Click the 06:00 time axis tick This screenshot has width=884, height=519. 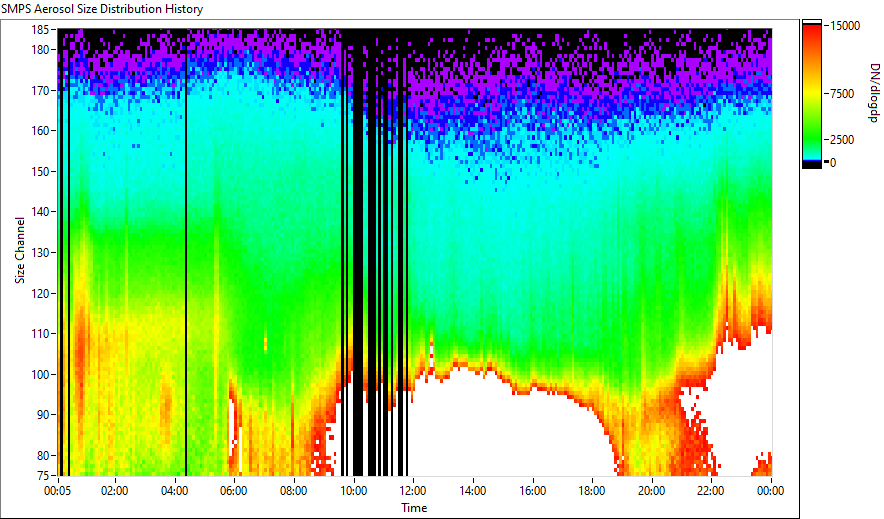[x=233, y=491]
